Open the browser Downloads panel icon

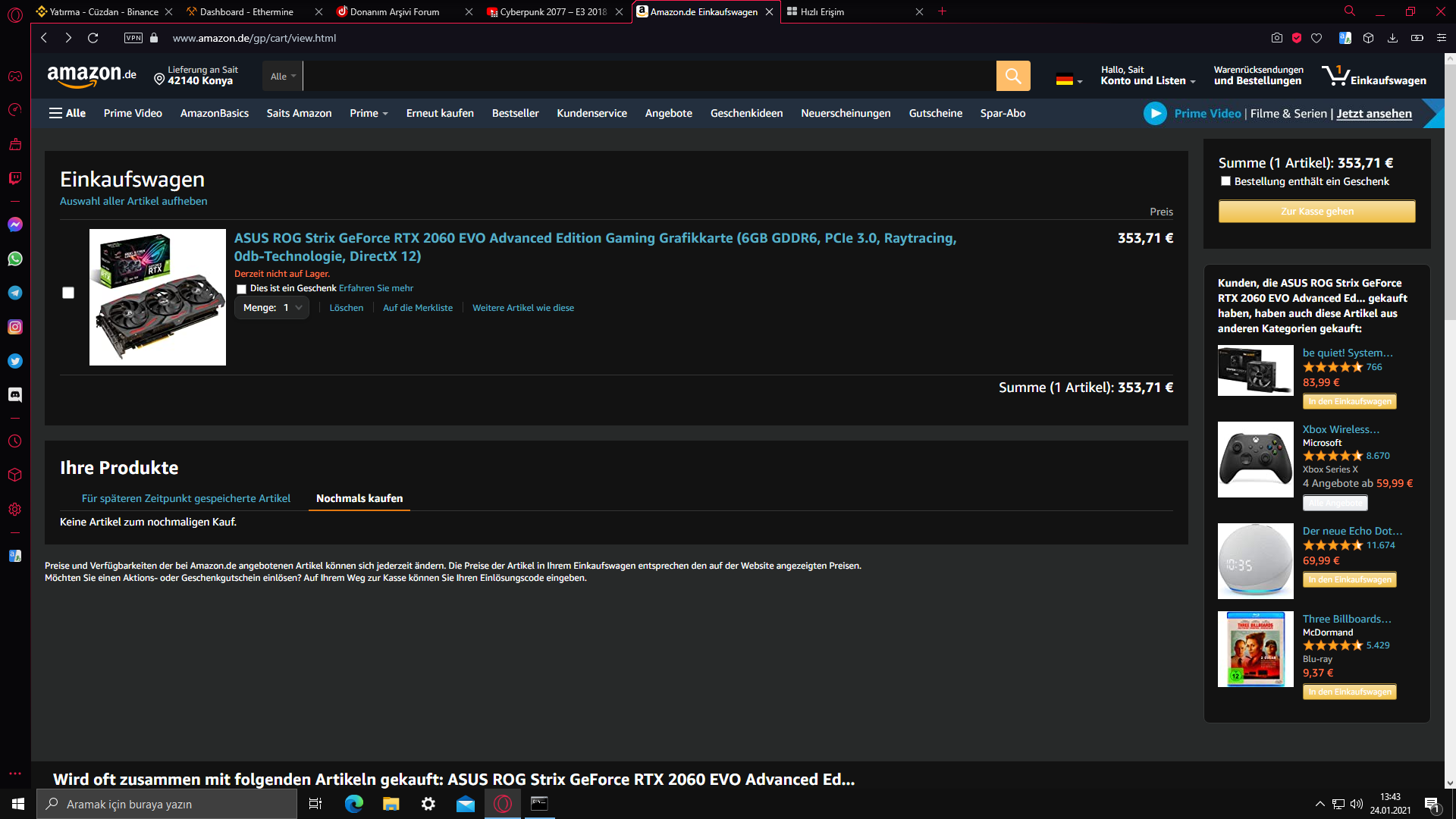(x=1393, y=38)
